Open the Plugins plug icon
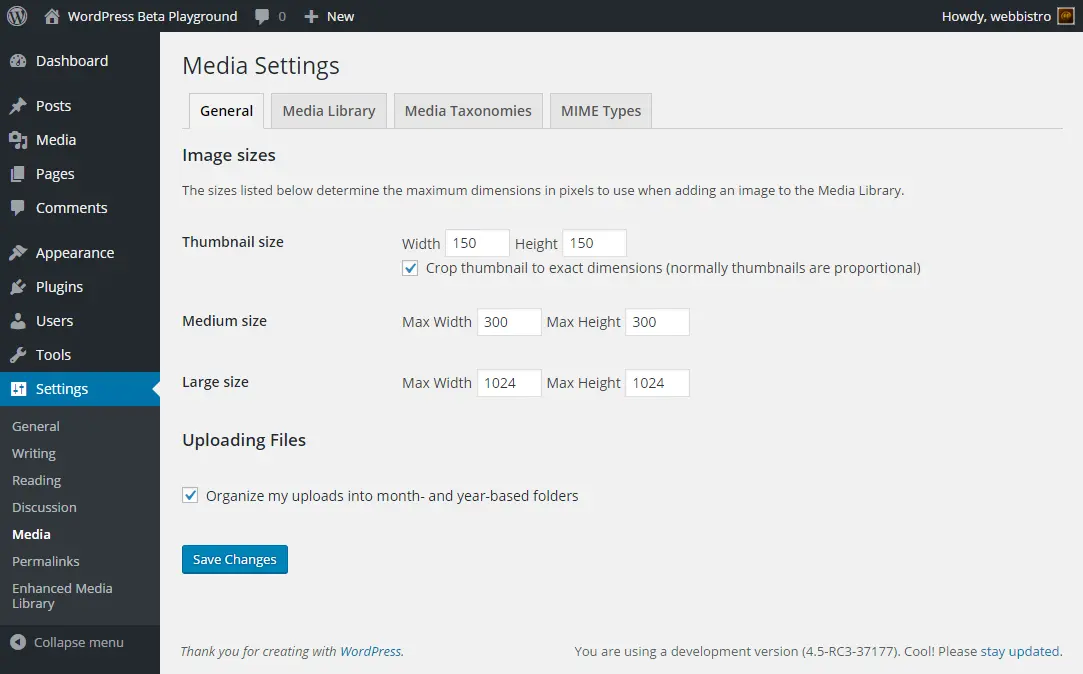1083x674 pixels. click(20, 286)
